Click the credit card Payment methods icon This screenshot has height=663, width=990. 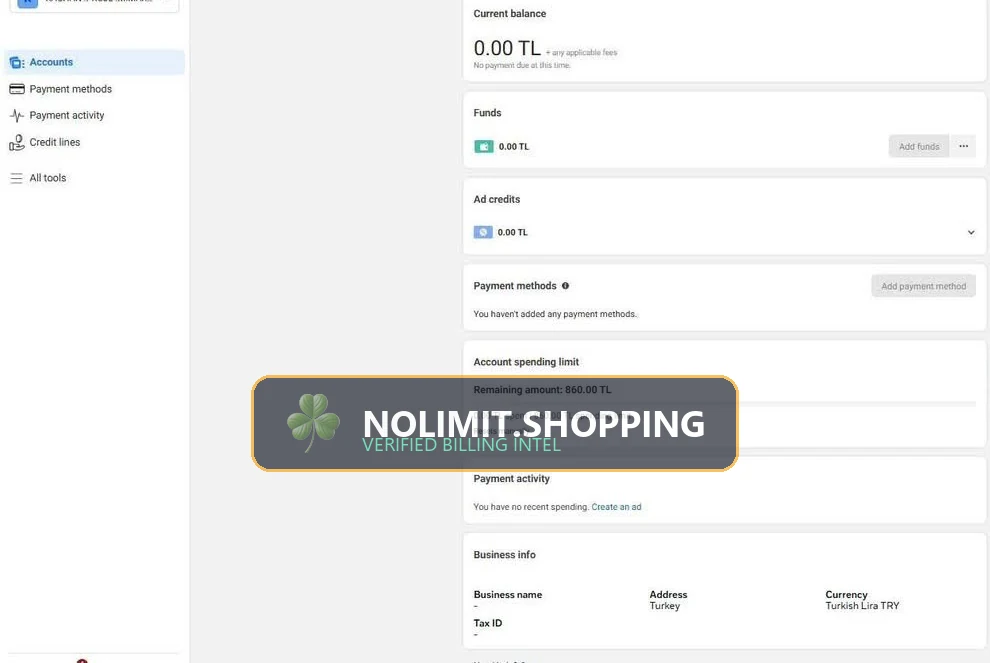17,89
